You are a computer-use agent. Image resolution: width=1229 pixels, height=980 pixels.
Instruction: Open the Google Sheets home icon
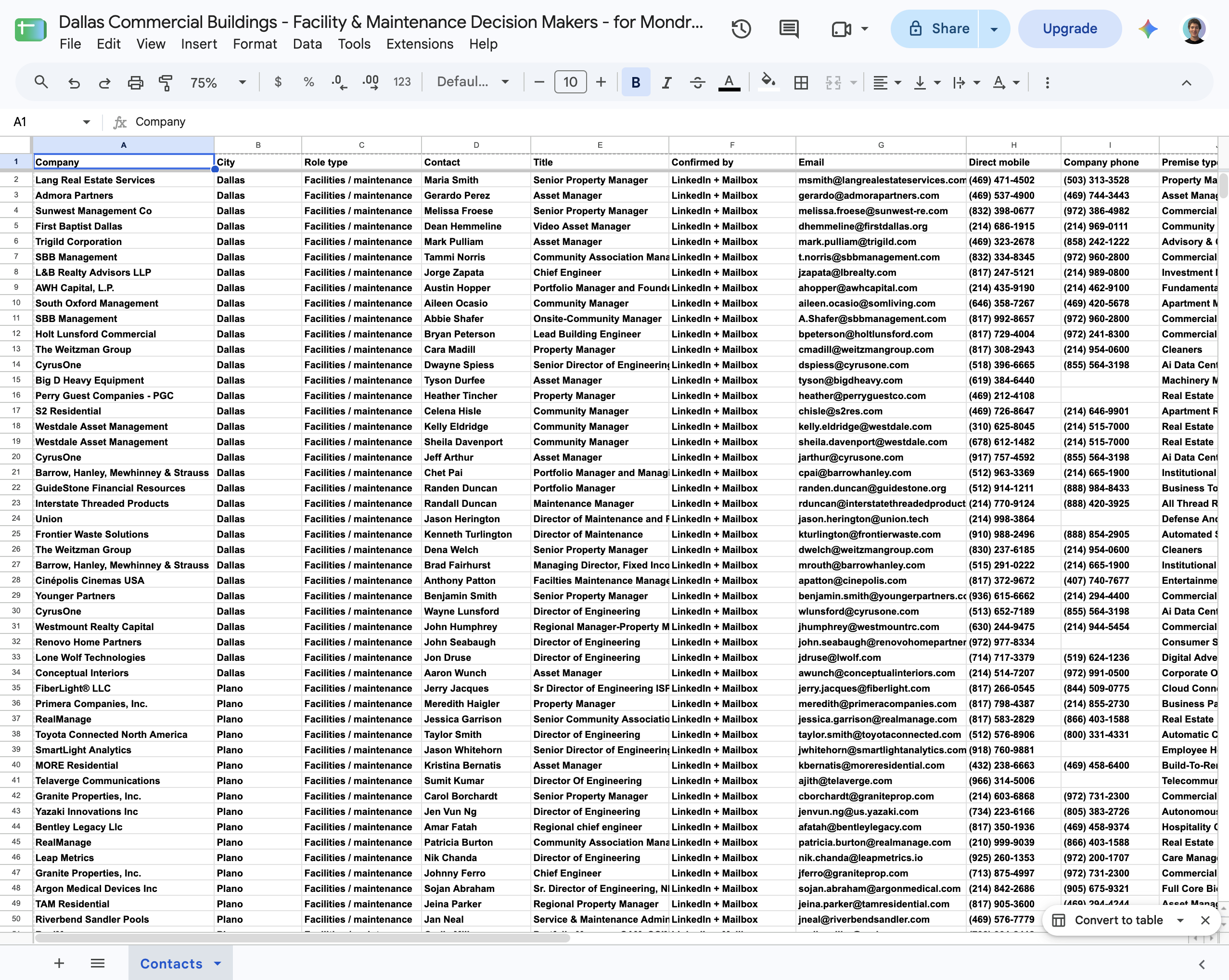tap(31, 30)
